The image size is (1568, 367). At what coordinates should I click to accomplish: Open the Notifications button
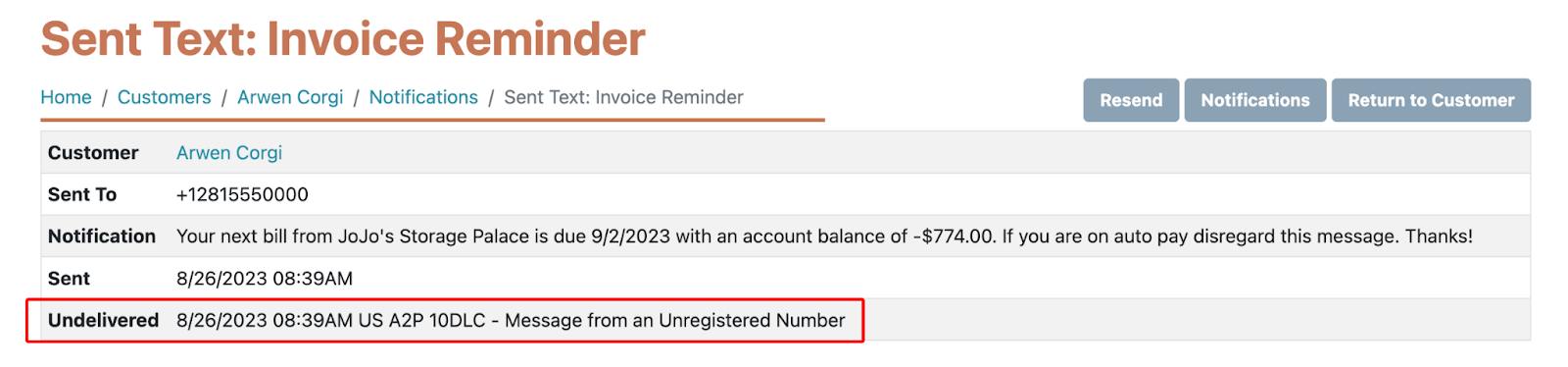1255,100
